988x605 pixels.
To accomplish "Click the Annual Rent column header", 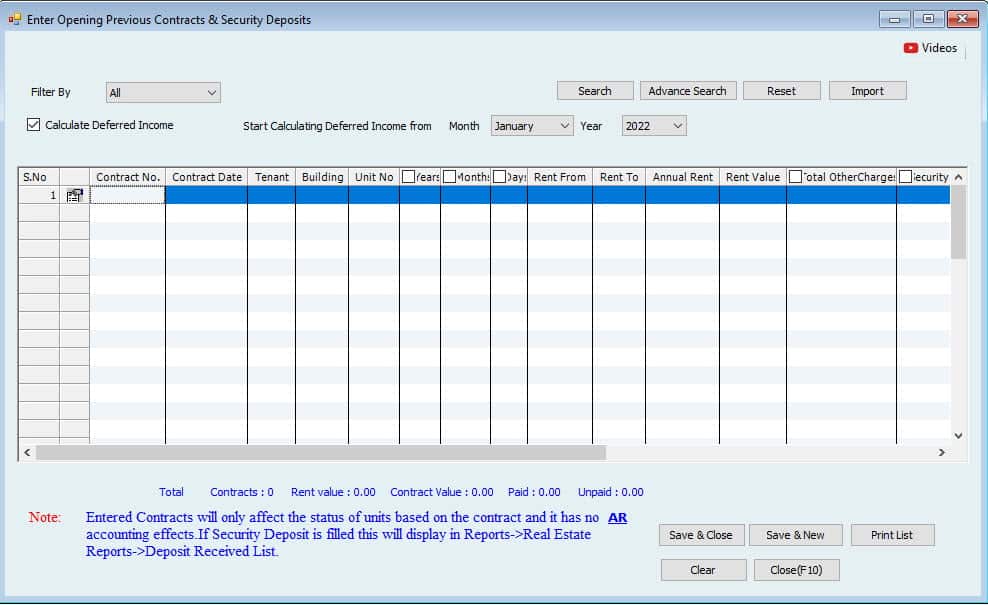I will click(682, 177).
